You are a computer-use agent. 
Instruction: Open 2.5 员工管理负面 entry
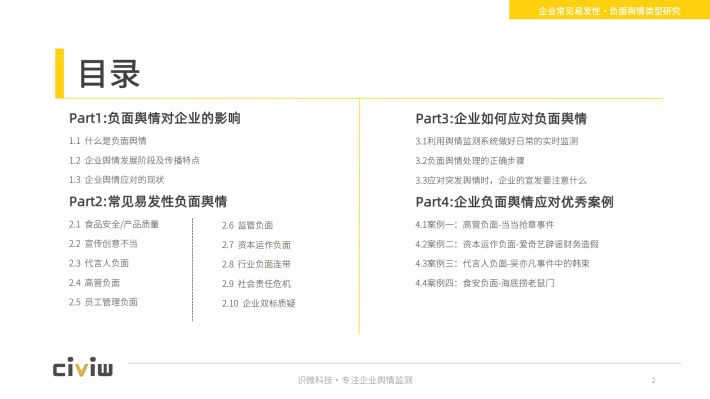[103, 302]
